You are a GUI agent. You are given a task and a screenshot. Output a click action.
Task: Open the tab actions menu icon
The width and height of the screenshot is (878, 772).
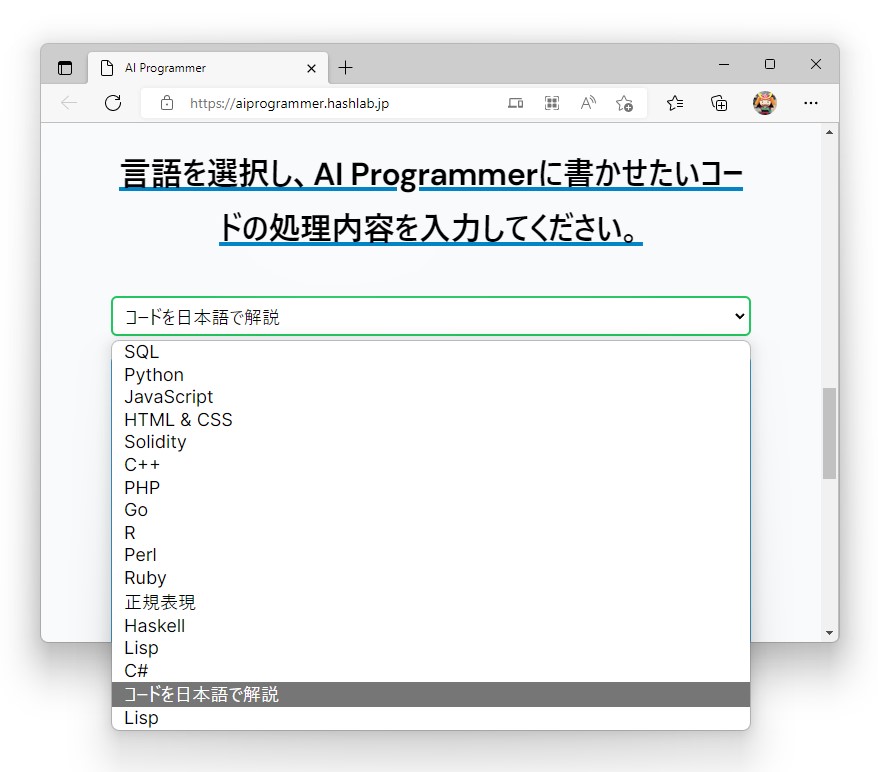coord(65,66)
